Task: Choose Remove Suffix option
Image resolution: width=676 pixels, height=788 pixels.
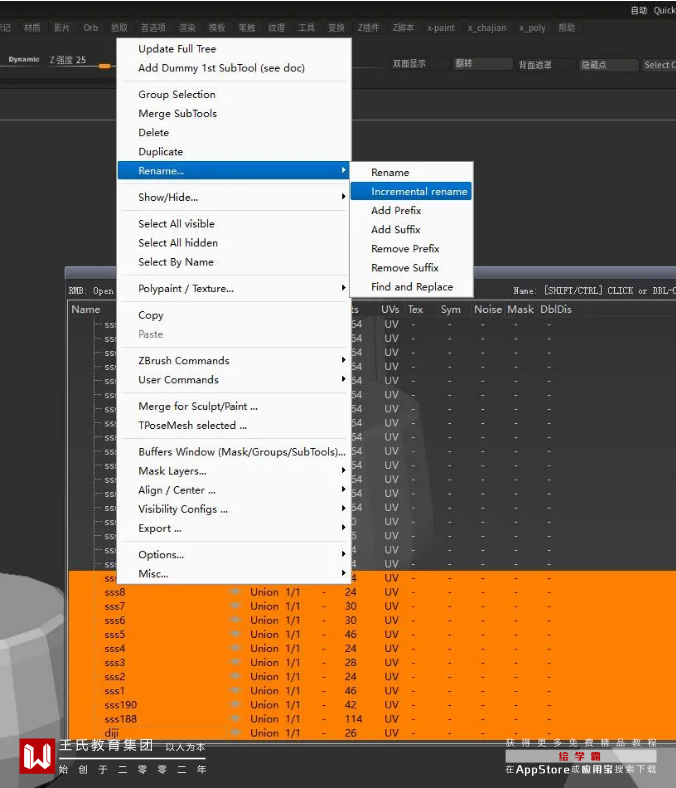Action: [411, 268]
